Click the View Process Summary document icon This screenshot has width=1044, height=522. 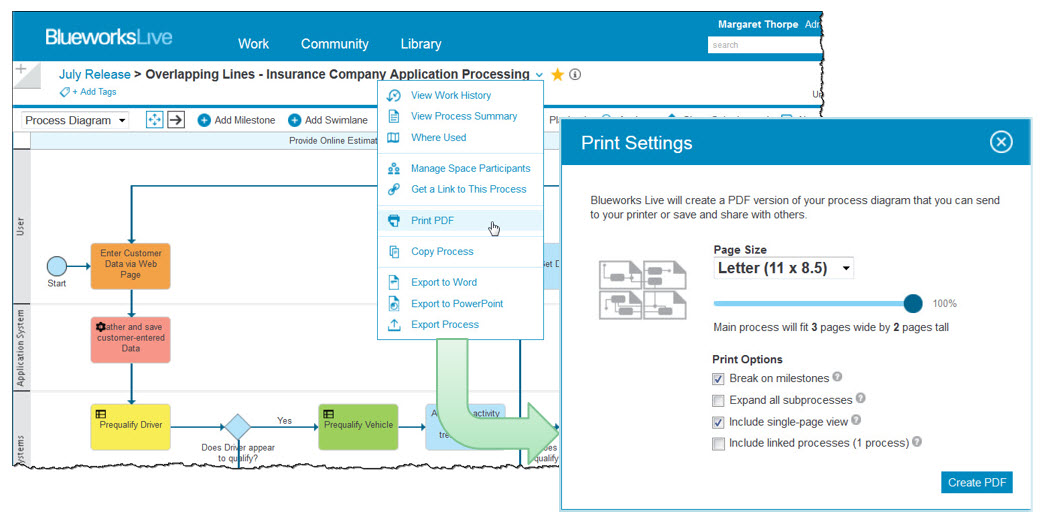[x=393, y=117]
